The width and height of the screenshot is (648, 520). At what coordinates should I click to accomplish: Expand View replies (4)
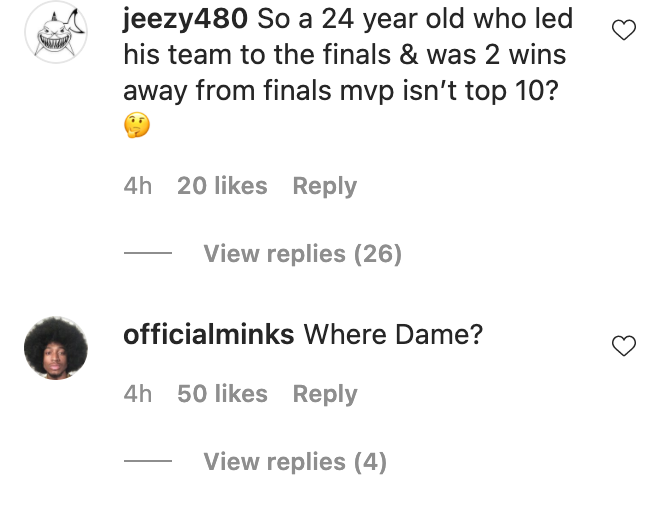[x=295, y=462]
